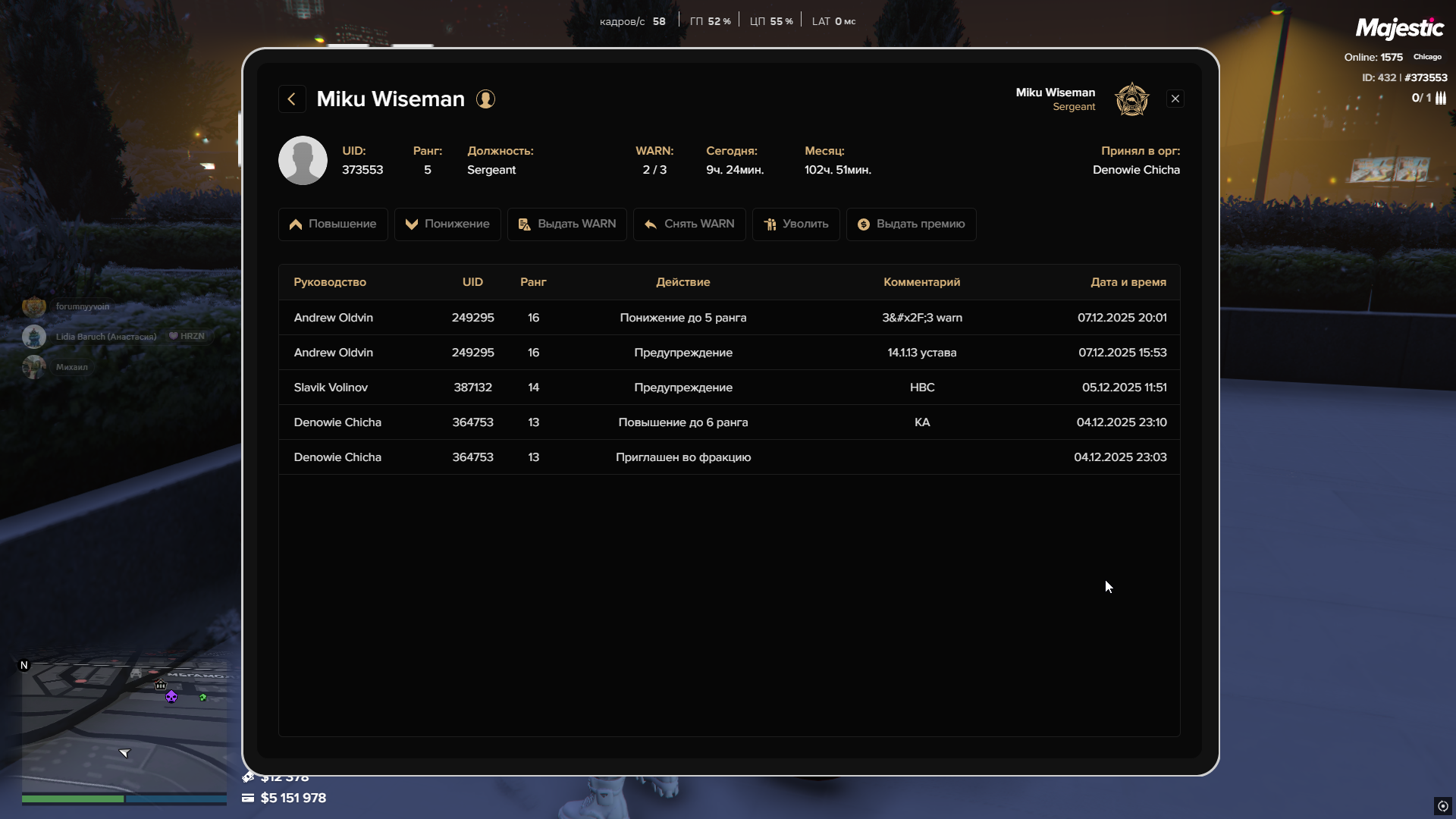The image size is (1456, 819).
Task: Click the police star faction emblem
Action: coord(1131,99)
